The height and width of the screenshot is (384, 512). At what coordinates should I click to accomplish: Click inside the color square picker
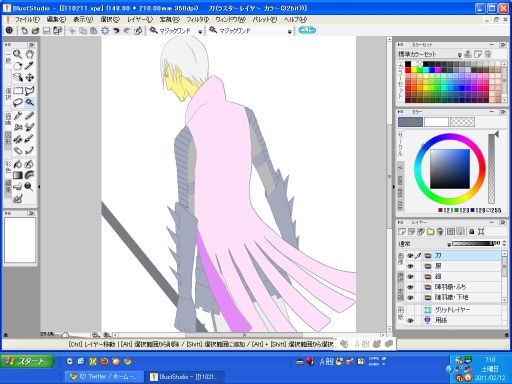coord(450,169)
